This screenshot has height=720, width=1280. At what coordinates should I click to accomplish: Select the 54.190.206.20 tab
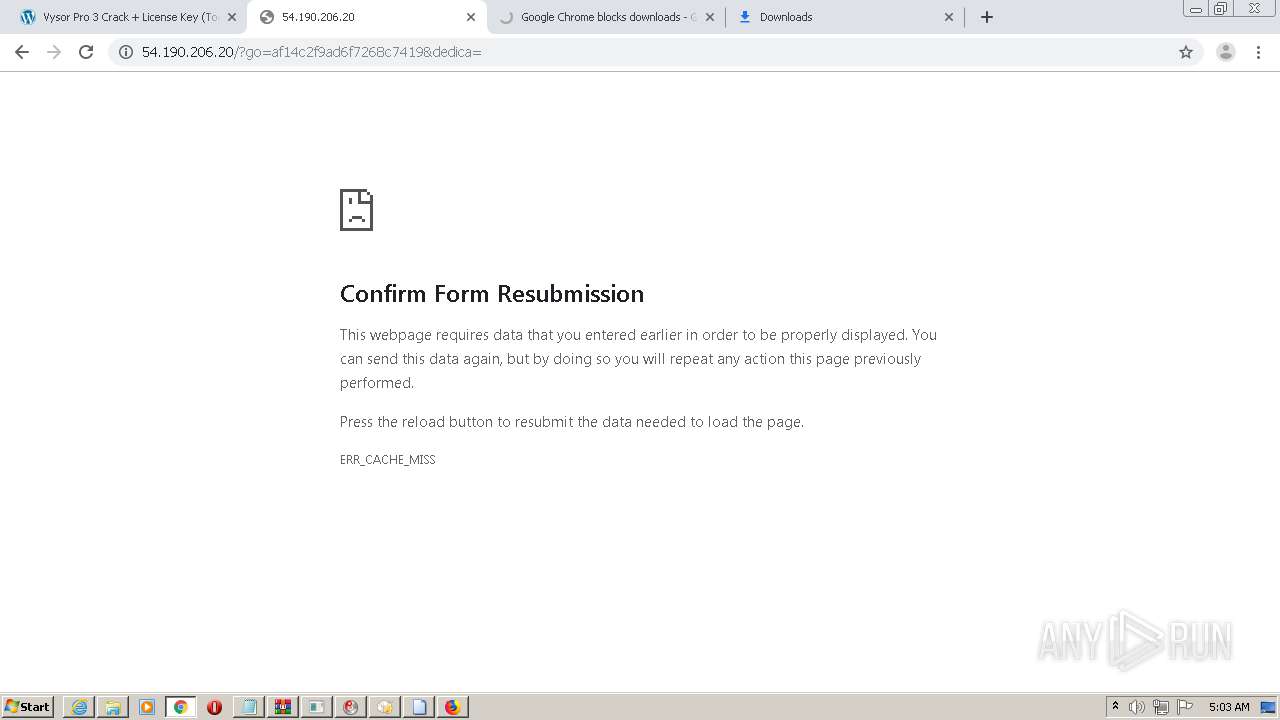point(366,17)
